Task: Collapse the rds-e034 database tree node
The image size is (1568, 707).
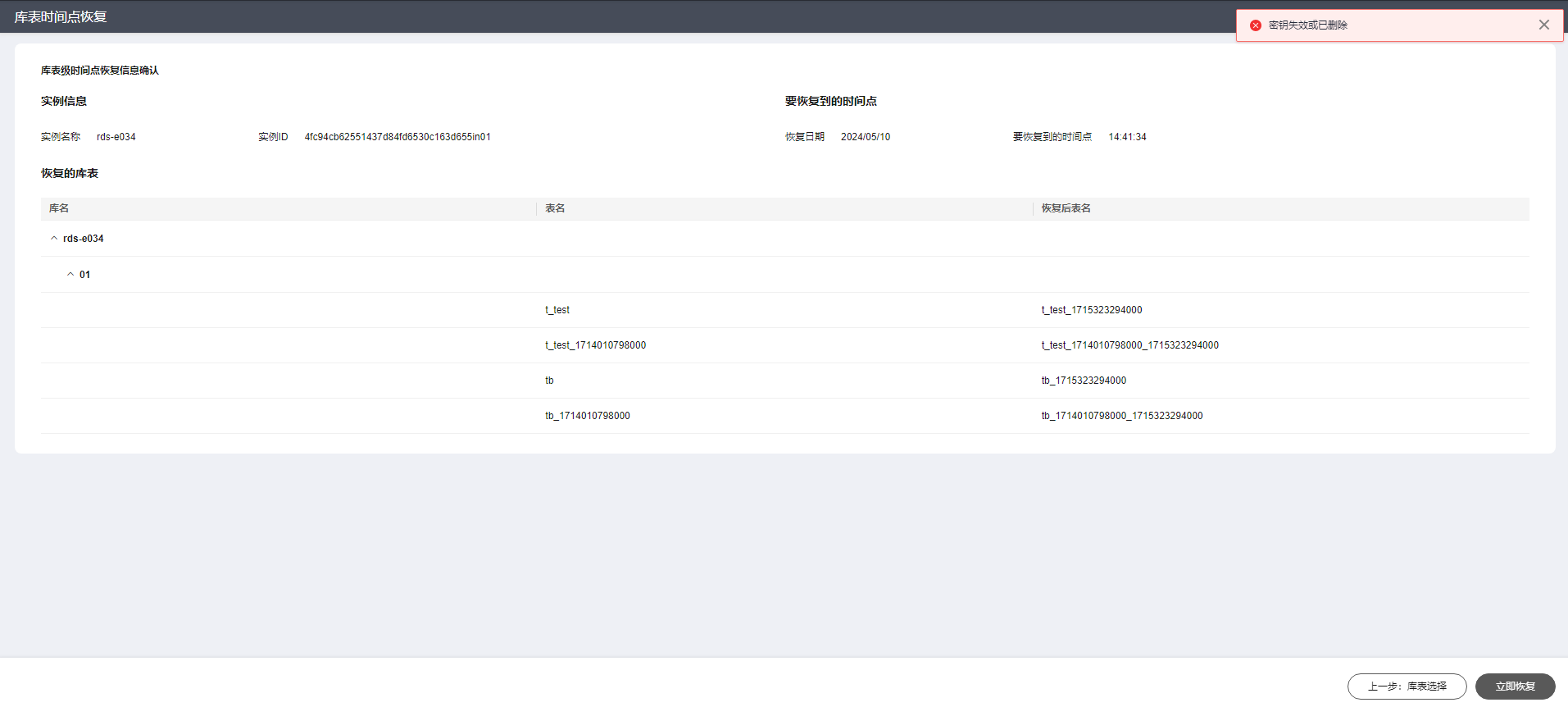Action: [54, 239]
